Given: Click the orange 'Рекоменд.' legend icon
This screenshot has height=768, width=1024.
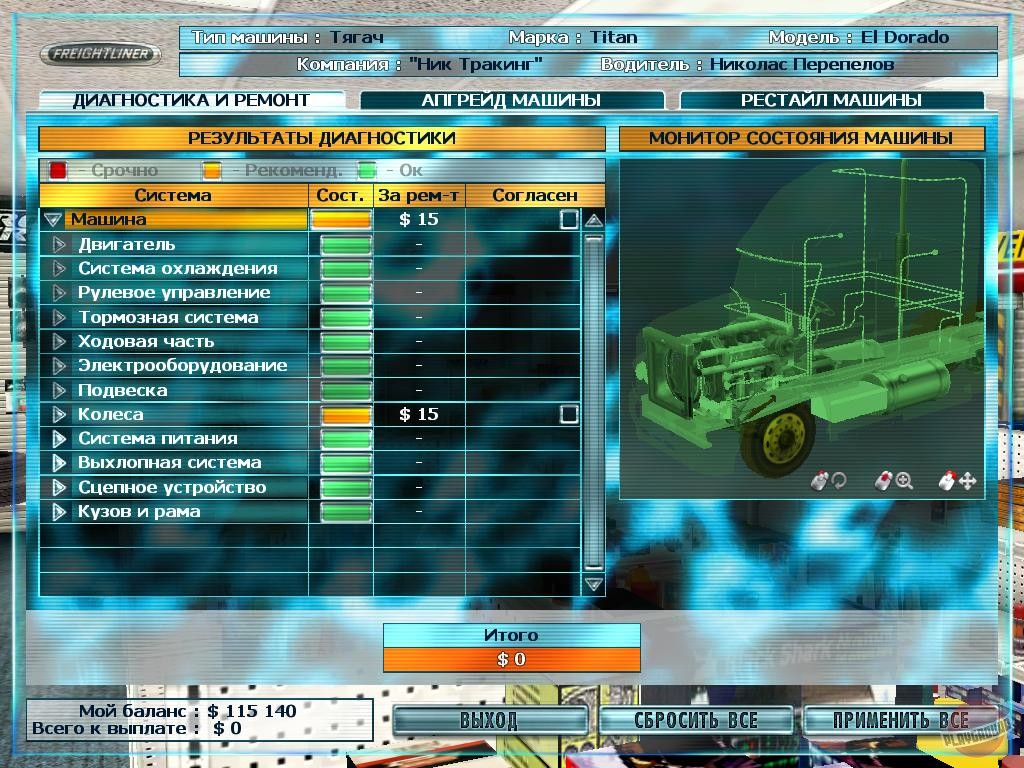Looking at the screenshot, I should click(x=212, y=170).
